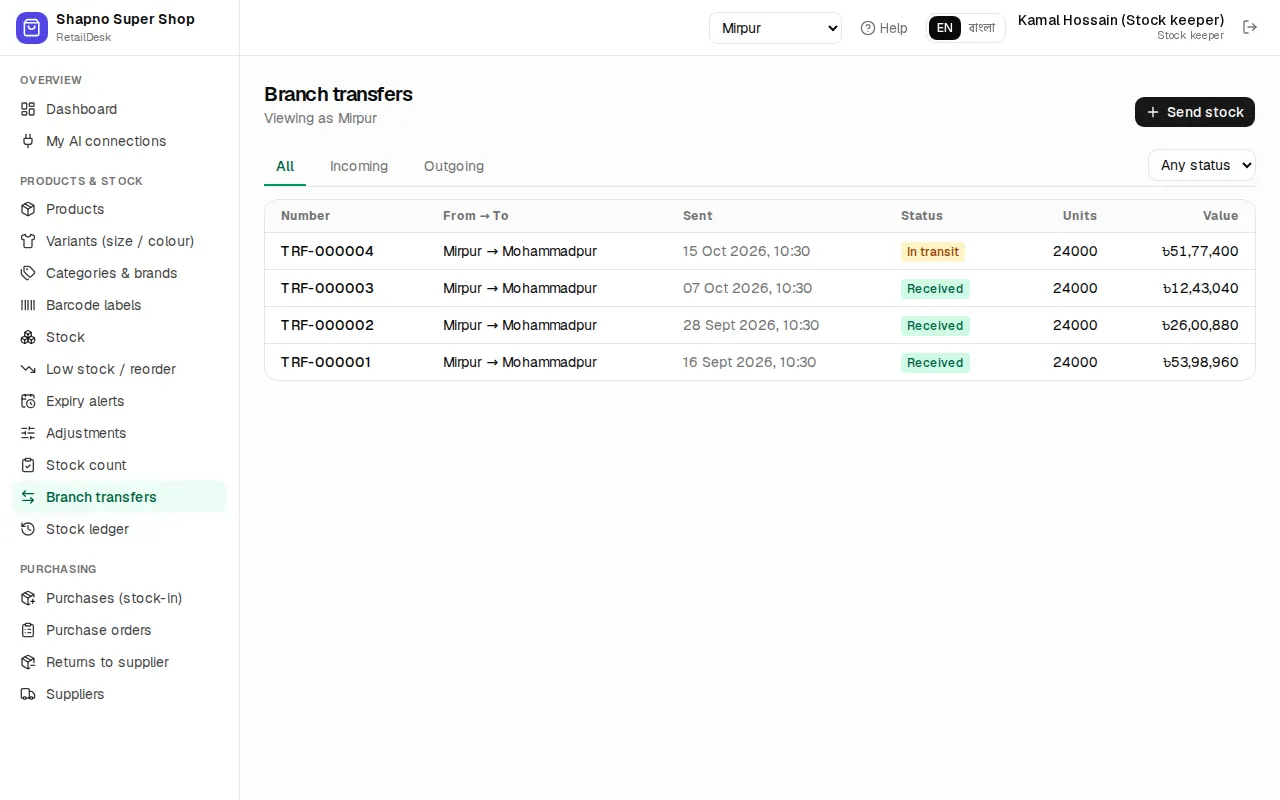
Task: Open Purchase orders page
Action: point(120,630)
